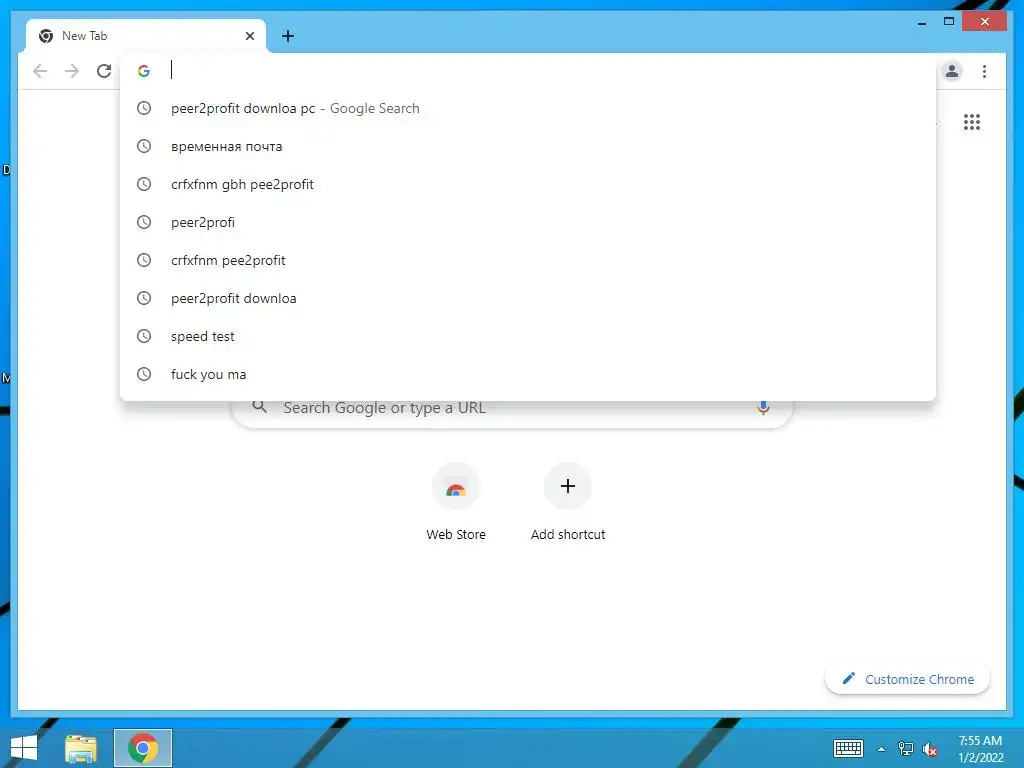Image resolution: width=1024 pixels, height=768 pixels.
Task: Open the taskbar clock showing 7:55 AM
Action: pyautogui.click(x=980, y=749)
